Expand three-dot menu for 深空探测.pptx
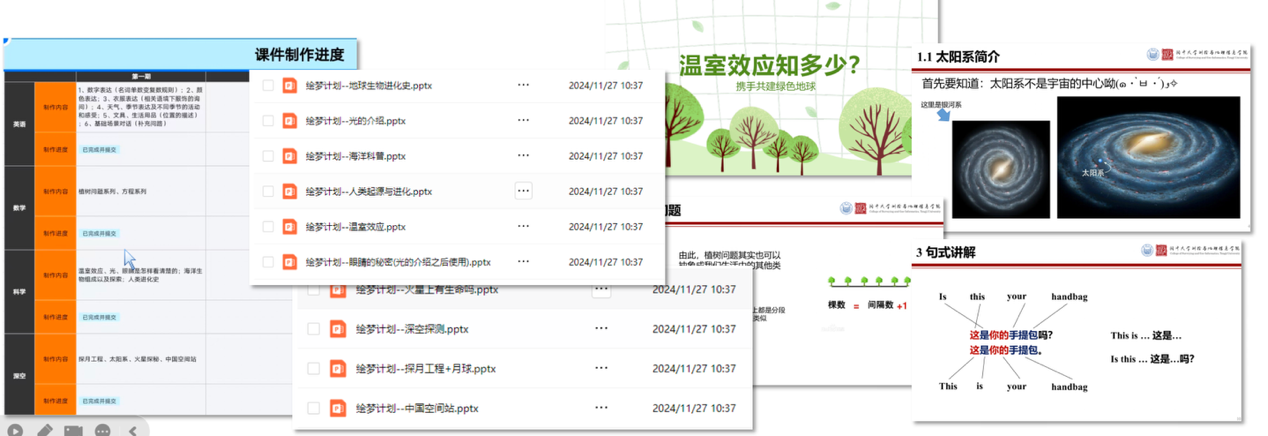 click(601, 329)
